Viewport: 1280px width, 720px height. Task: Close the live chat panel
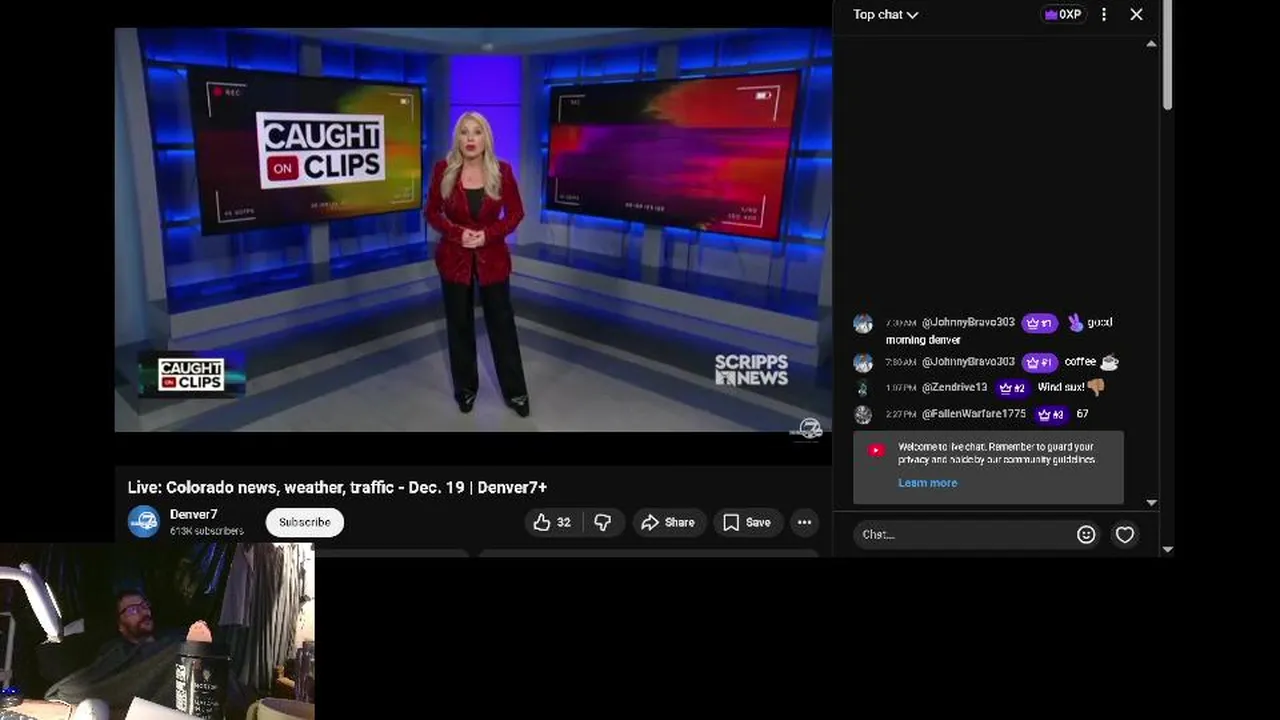(x=1136, y=14)
